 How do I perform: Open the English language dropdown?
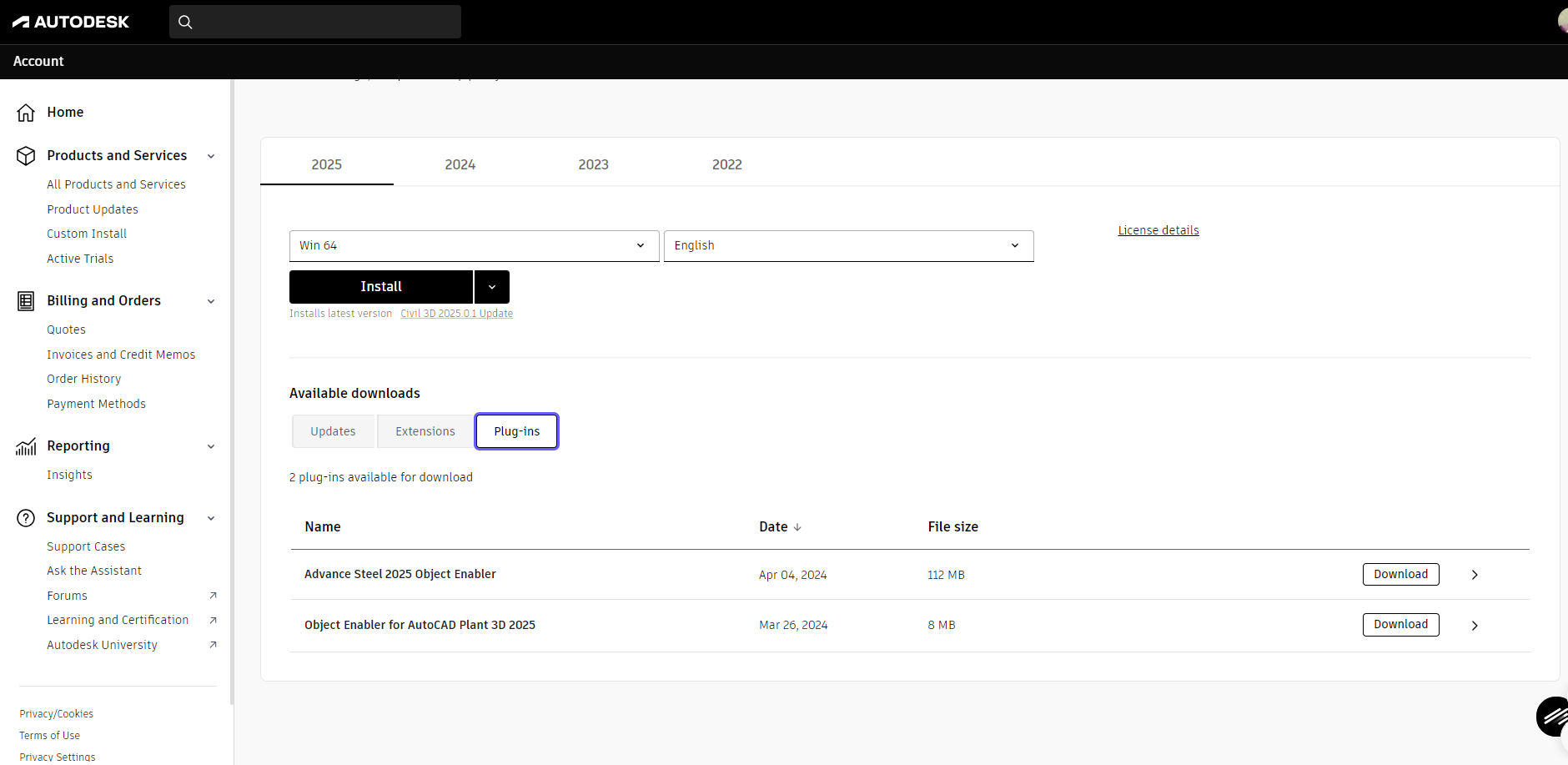848,246
